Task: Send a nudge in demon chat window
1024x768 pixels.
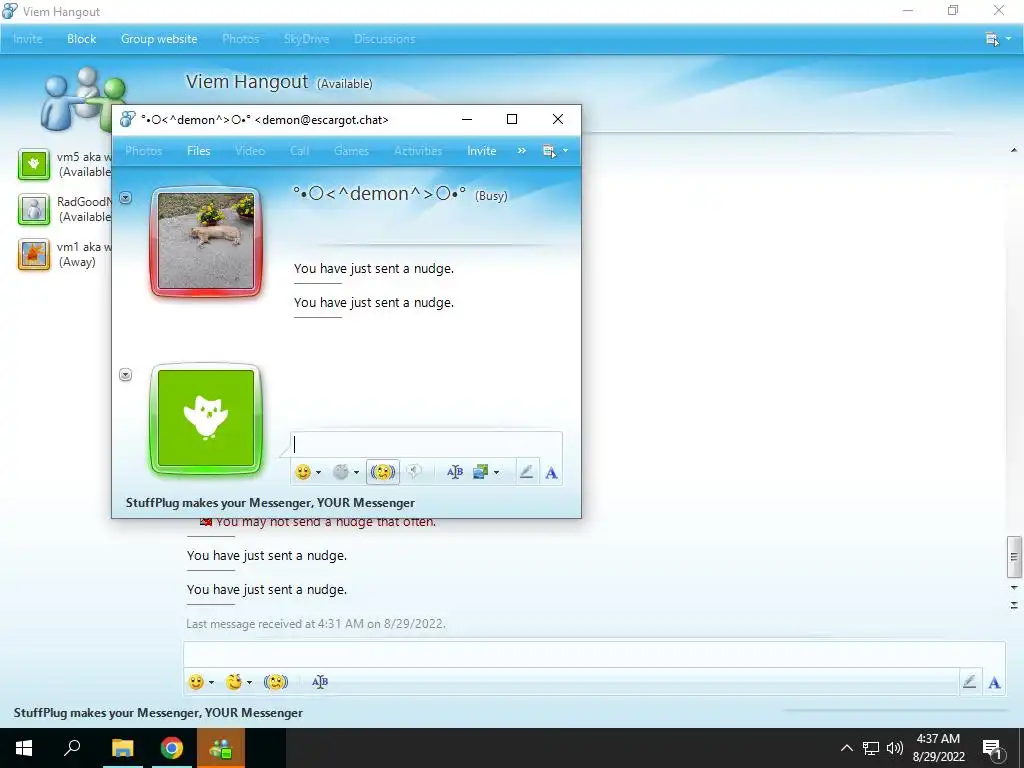Action: click(x=383, y=472)
